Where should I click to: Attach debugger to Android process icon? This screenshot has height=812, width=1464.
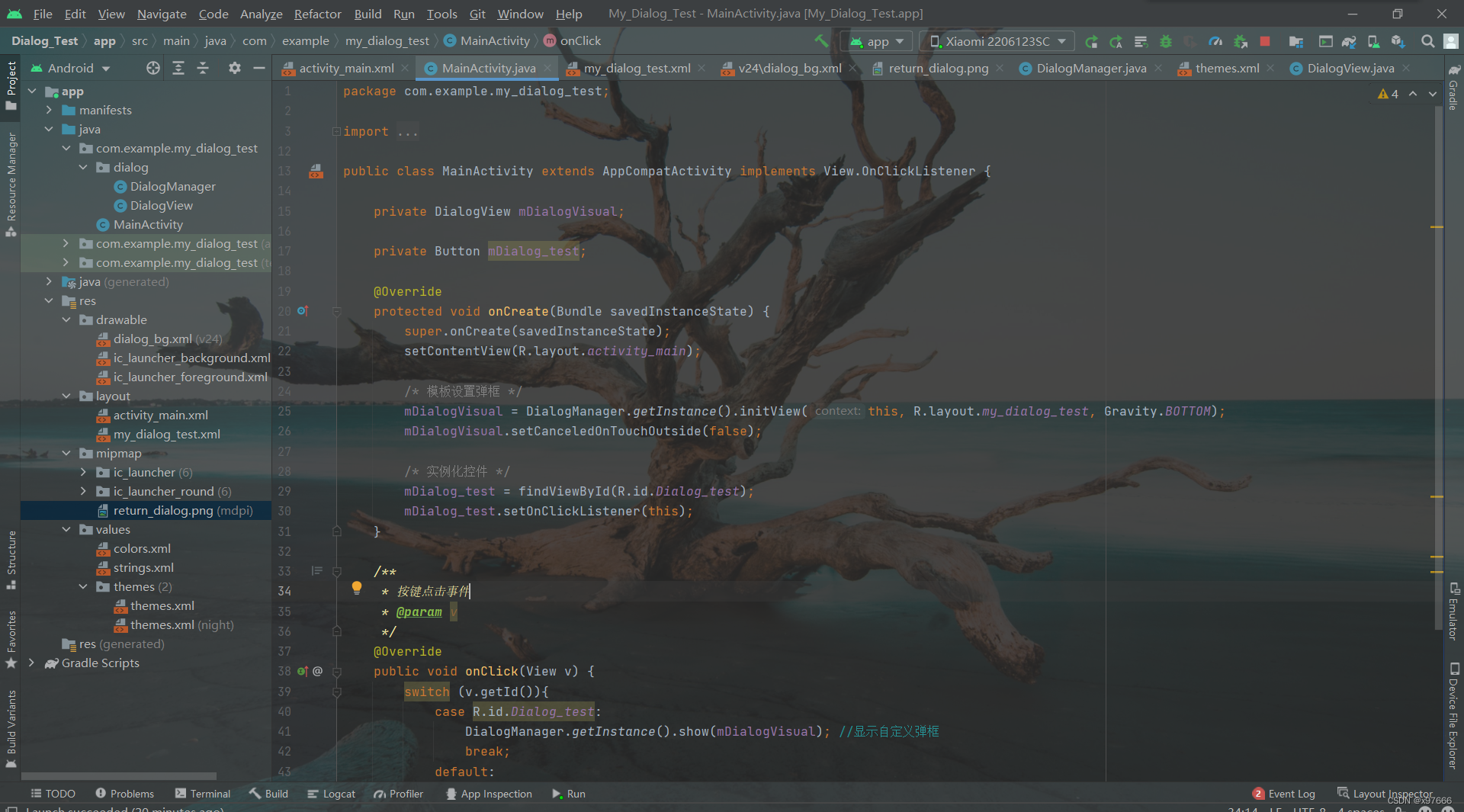coord(1241,41)
